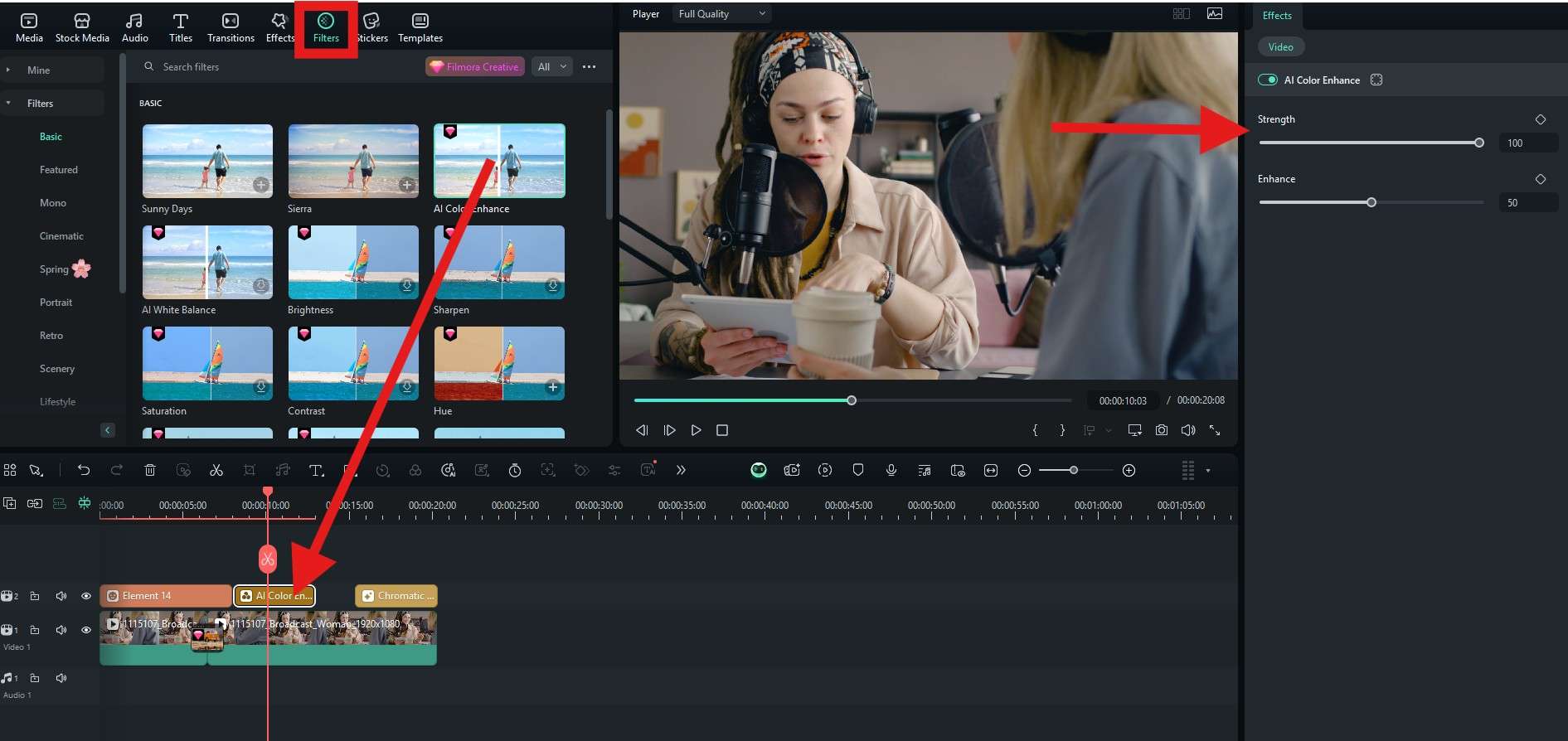Click the marker shield icon
The height and width of the screenshot is (741, 1568).
pos(858,470)
